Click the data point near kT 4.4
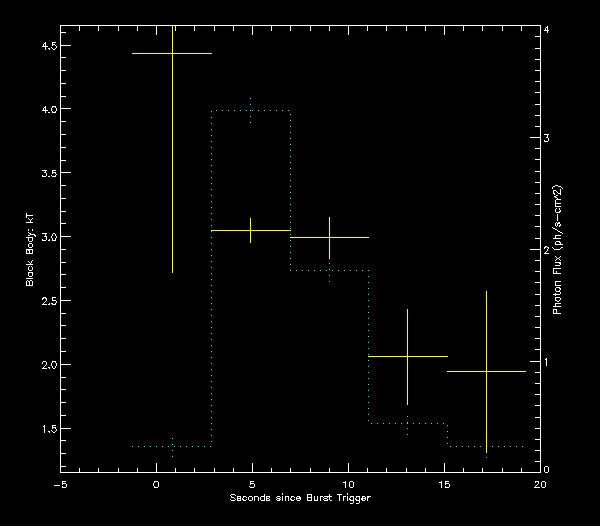Viewport: 600px width, 526px height. pos(173,53)
